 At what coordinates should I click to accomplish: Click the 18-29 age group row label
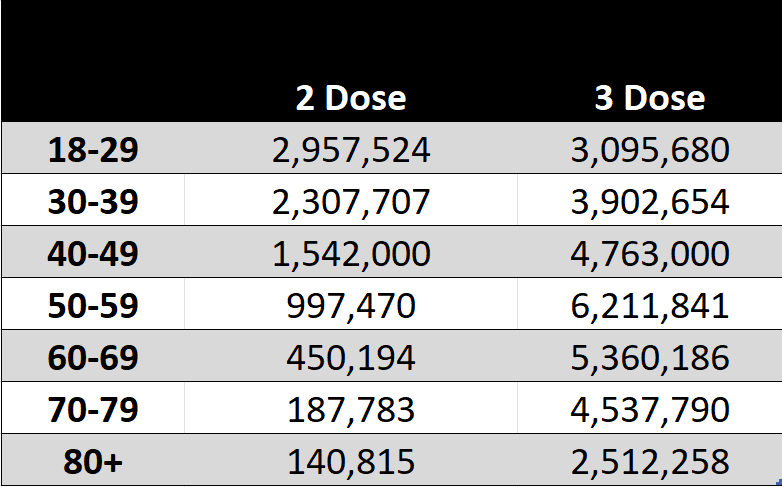click(93, 150)
